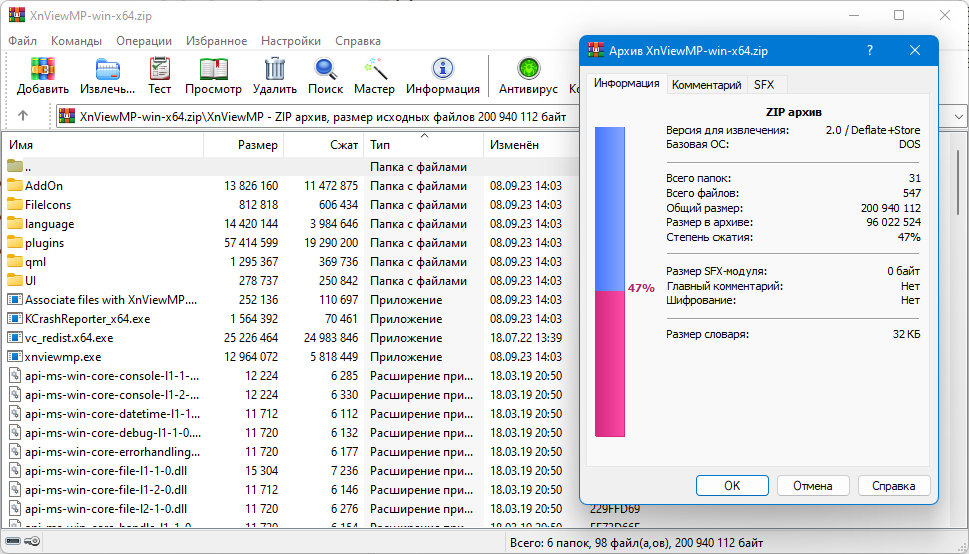Select the FileIcons folder
Screen dimensions: 969x554
[40, 205]
